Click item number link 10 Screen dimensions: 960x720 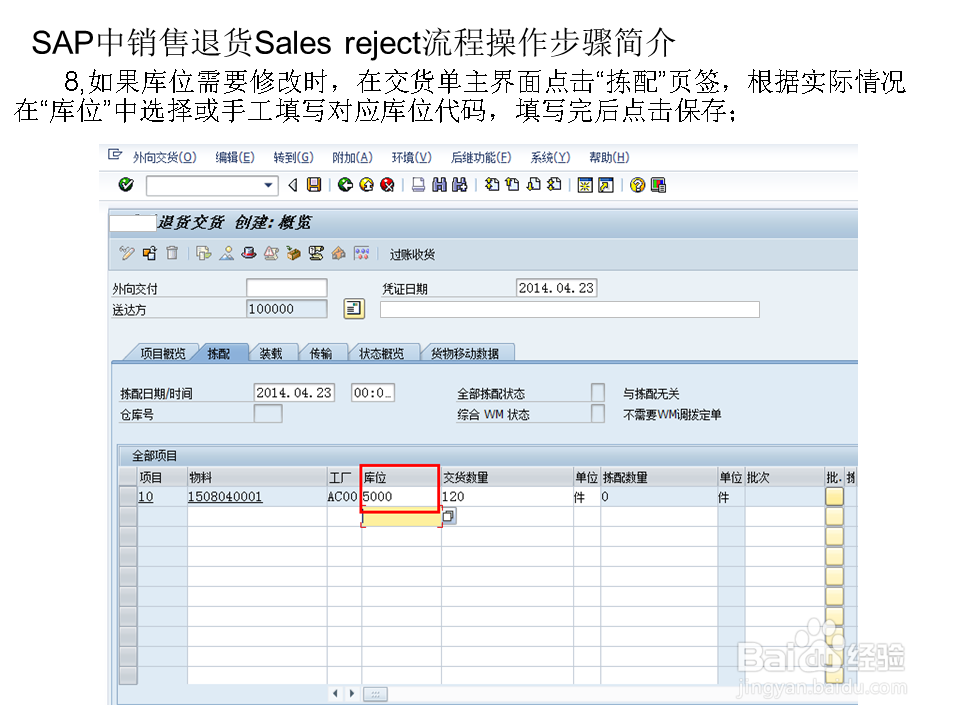click(146, 497)
